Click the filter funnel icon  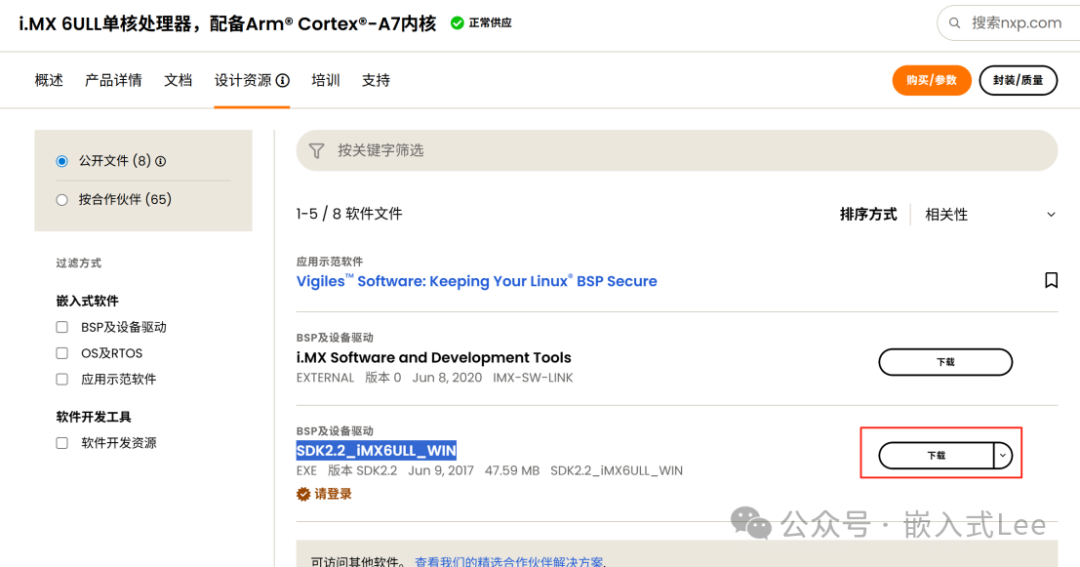316,150
